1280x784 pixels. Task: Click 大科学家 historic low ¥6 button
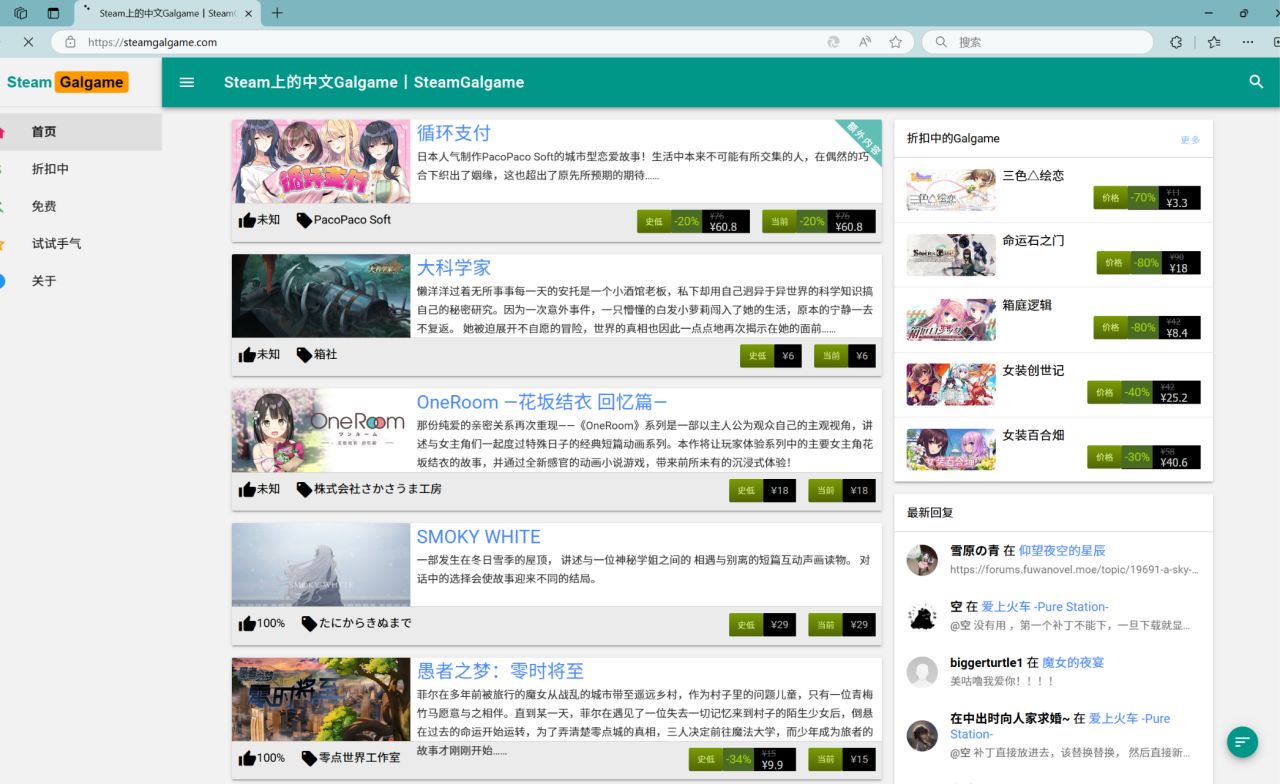(771, 356)
